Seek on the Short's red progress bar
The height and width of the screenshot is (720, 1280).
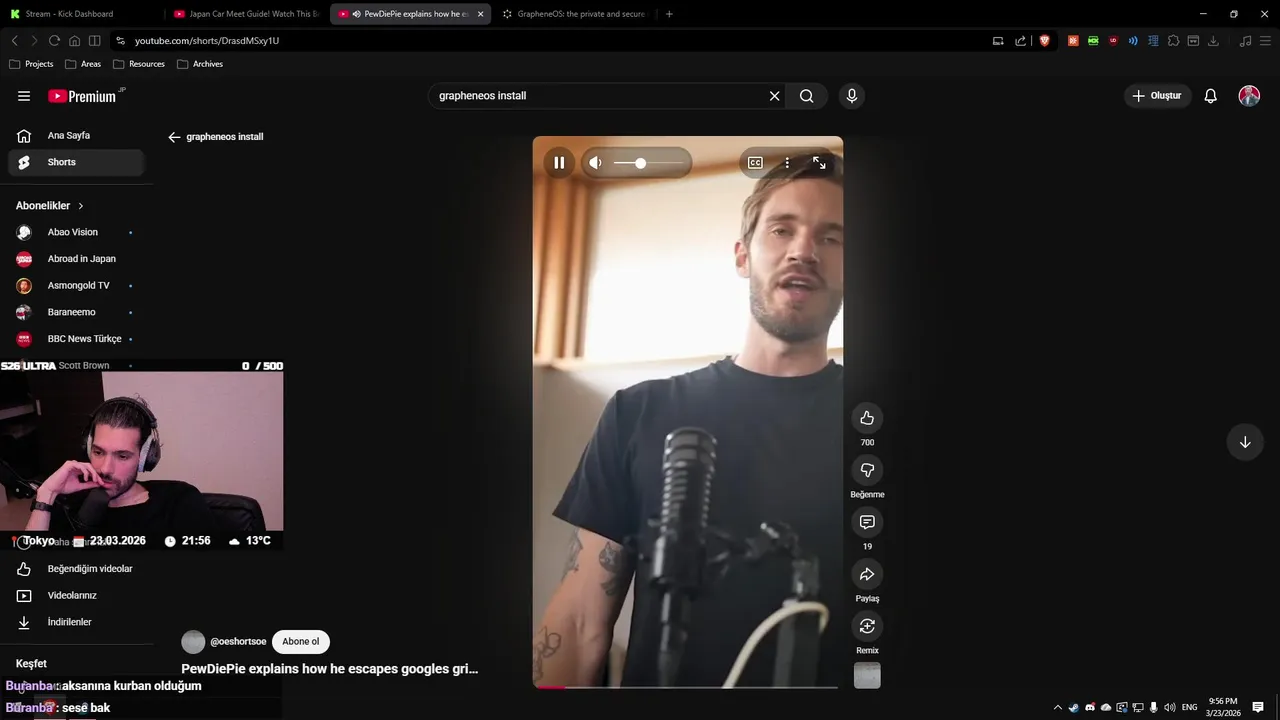(686, 687)
